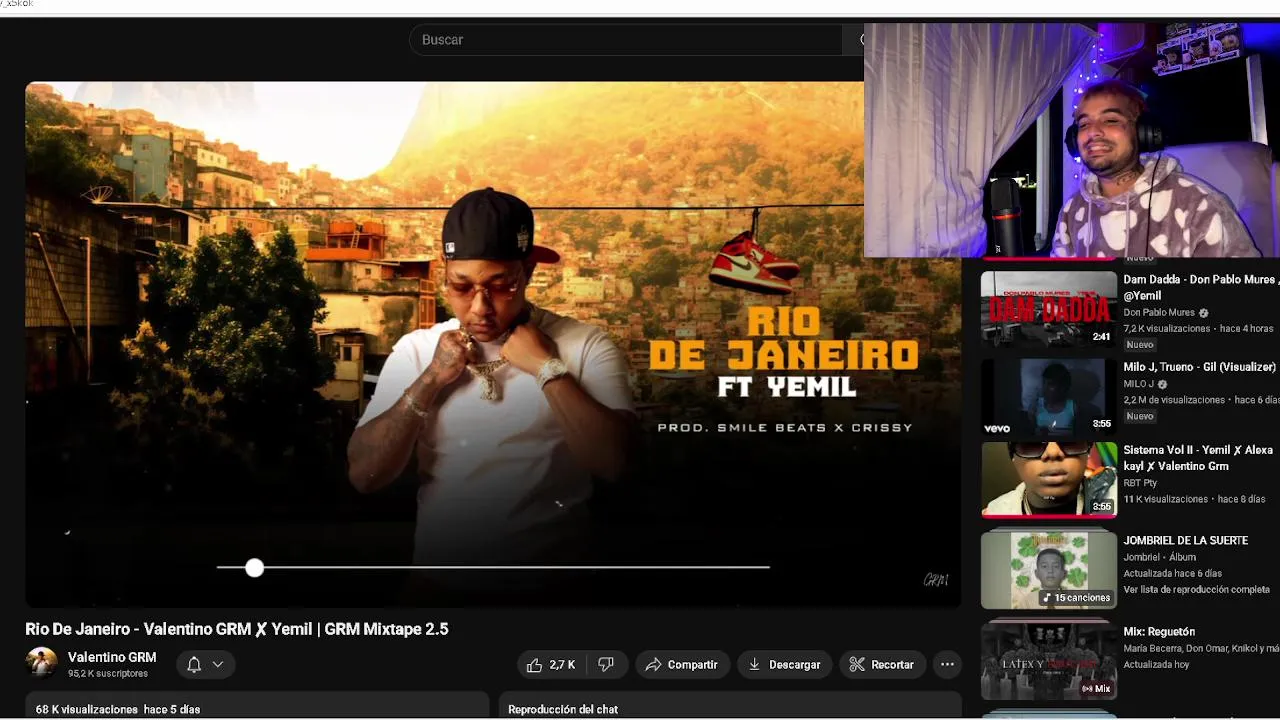Click the video title 'Rio De Janeiro - Valentino GRM'
This screenshot has width=1280, height=720.
(237, 629)
